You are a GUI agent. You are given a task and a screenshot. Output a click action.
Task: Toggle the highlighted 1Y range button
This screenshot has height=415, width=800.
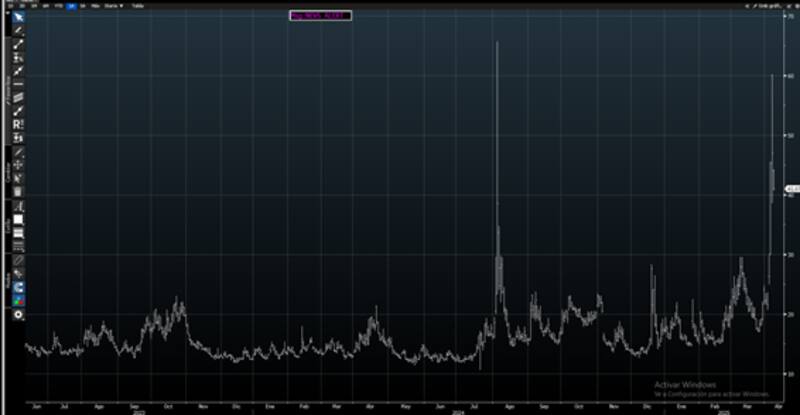point(71,4)
